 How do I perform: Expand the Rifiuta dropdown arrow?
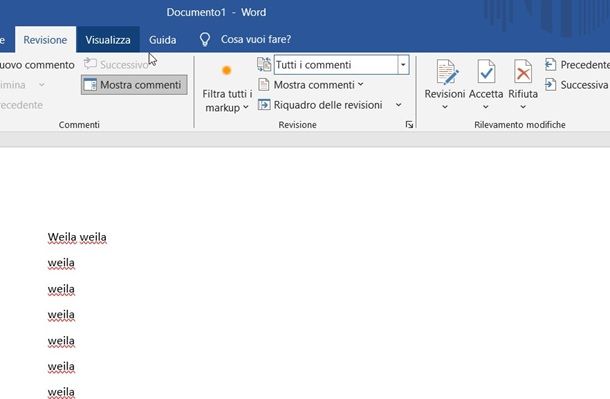[523, 107]
